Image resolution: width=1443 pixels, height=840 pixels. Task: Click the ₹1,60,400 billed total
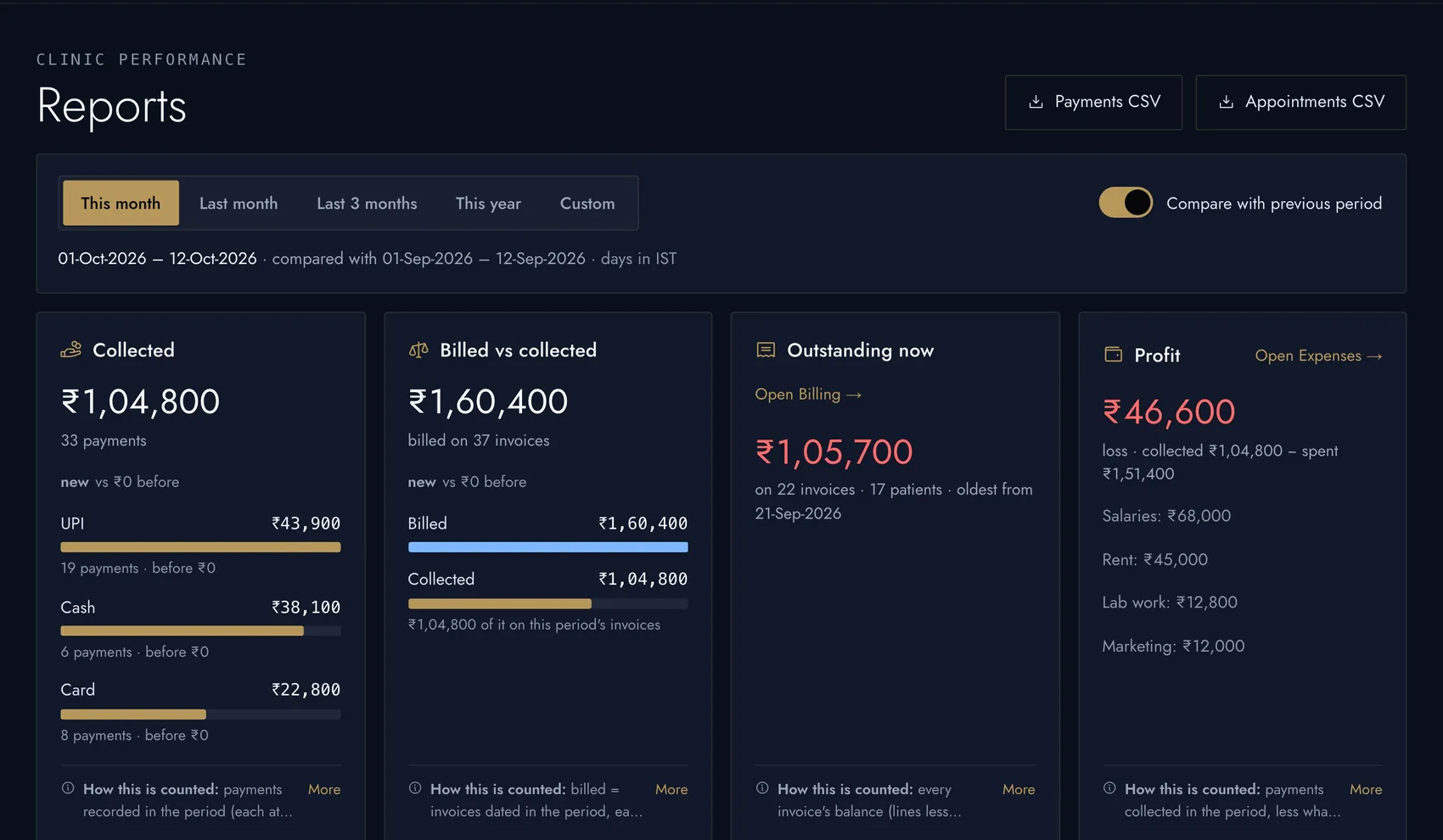coord(488,401)
